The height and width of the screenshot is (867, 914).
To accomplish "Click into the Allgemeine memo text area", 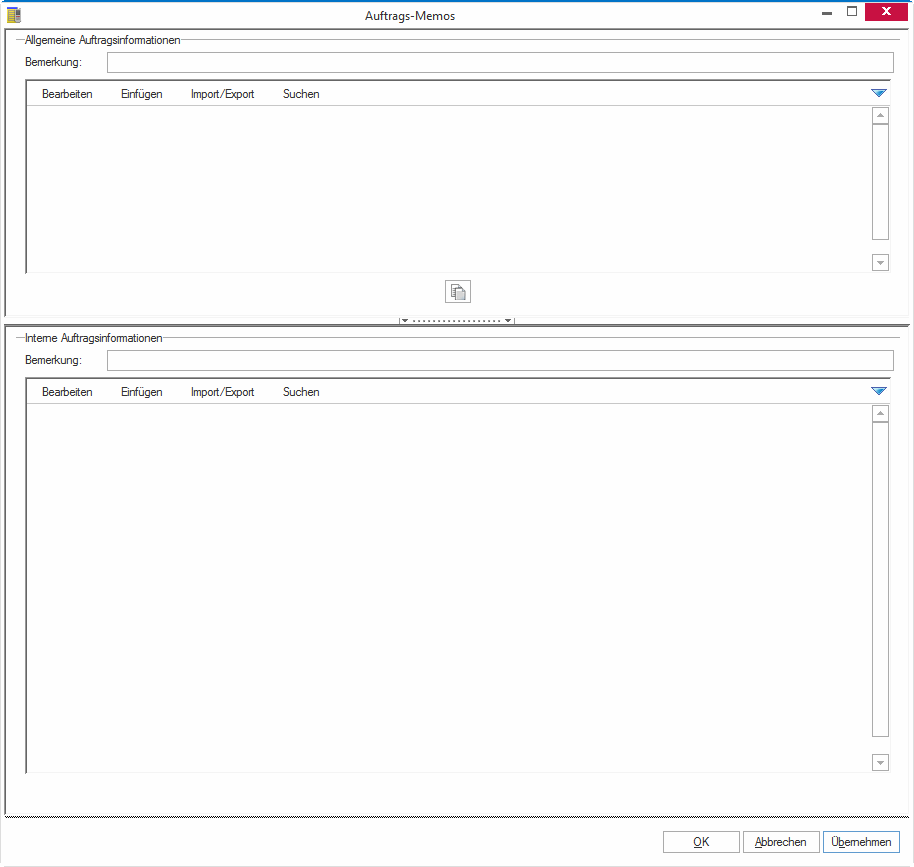I will point(449,189).
